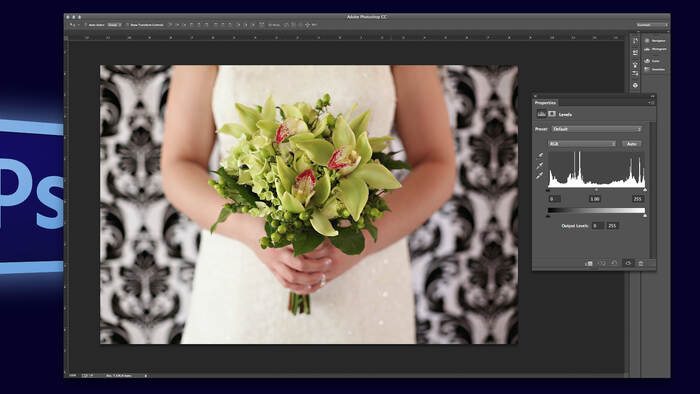Click the bouquet photo on the canvas
The height and width of the screenshot is (394, 700).
[309, 205]
